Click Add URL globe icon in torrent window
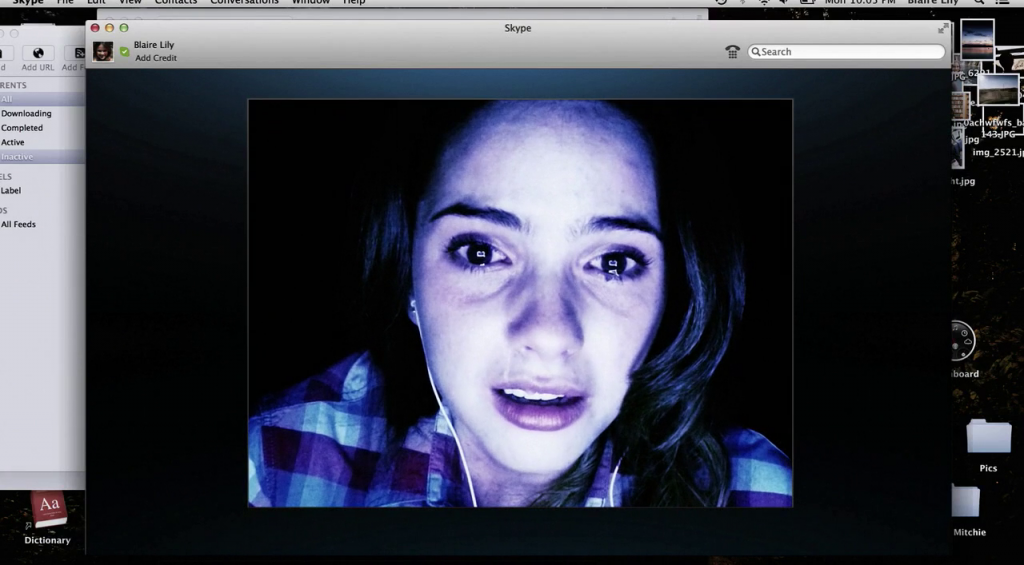Viewport: 1024px width, 565px height. click(x=38, y=53)
